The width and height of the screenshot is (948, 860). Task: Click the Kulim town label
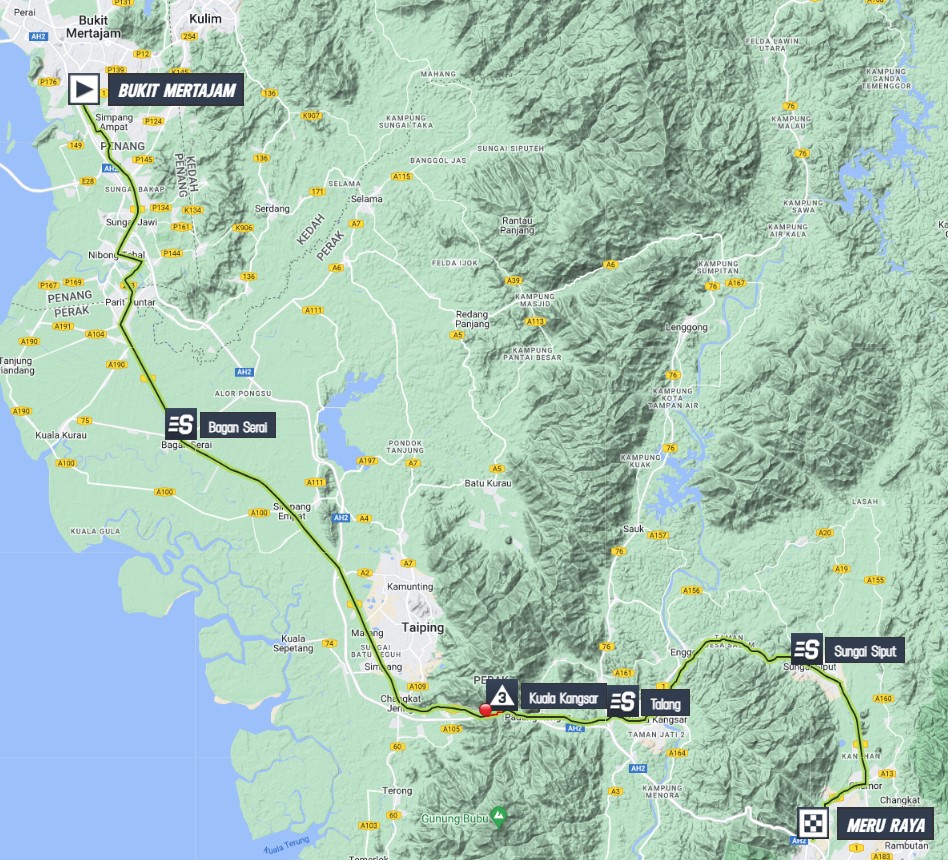[x=206, y=19]
